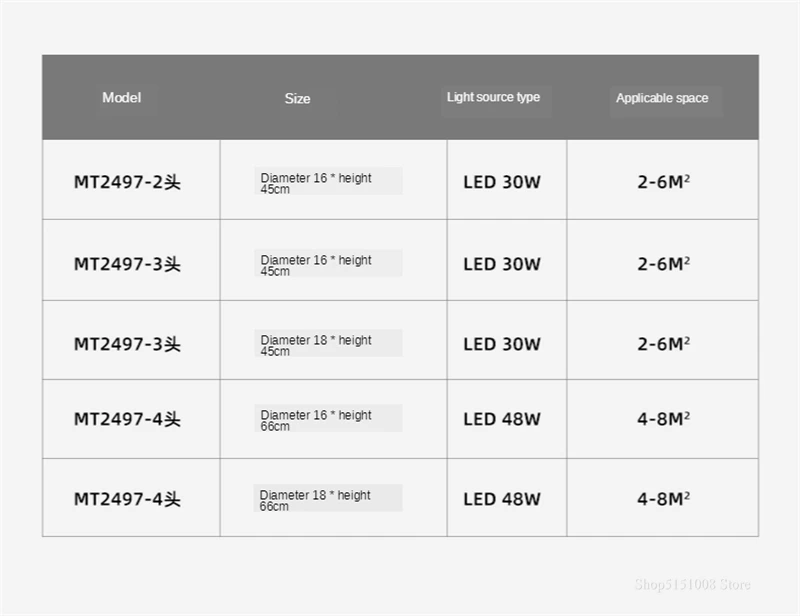Click MT2497-4头 model with Diameter 16 size
This screenshot has width=800, height=616.
127,419
